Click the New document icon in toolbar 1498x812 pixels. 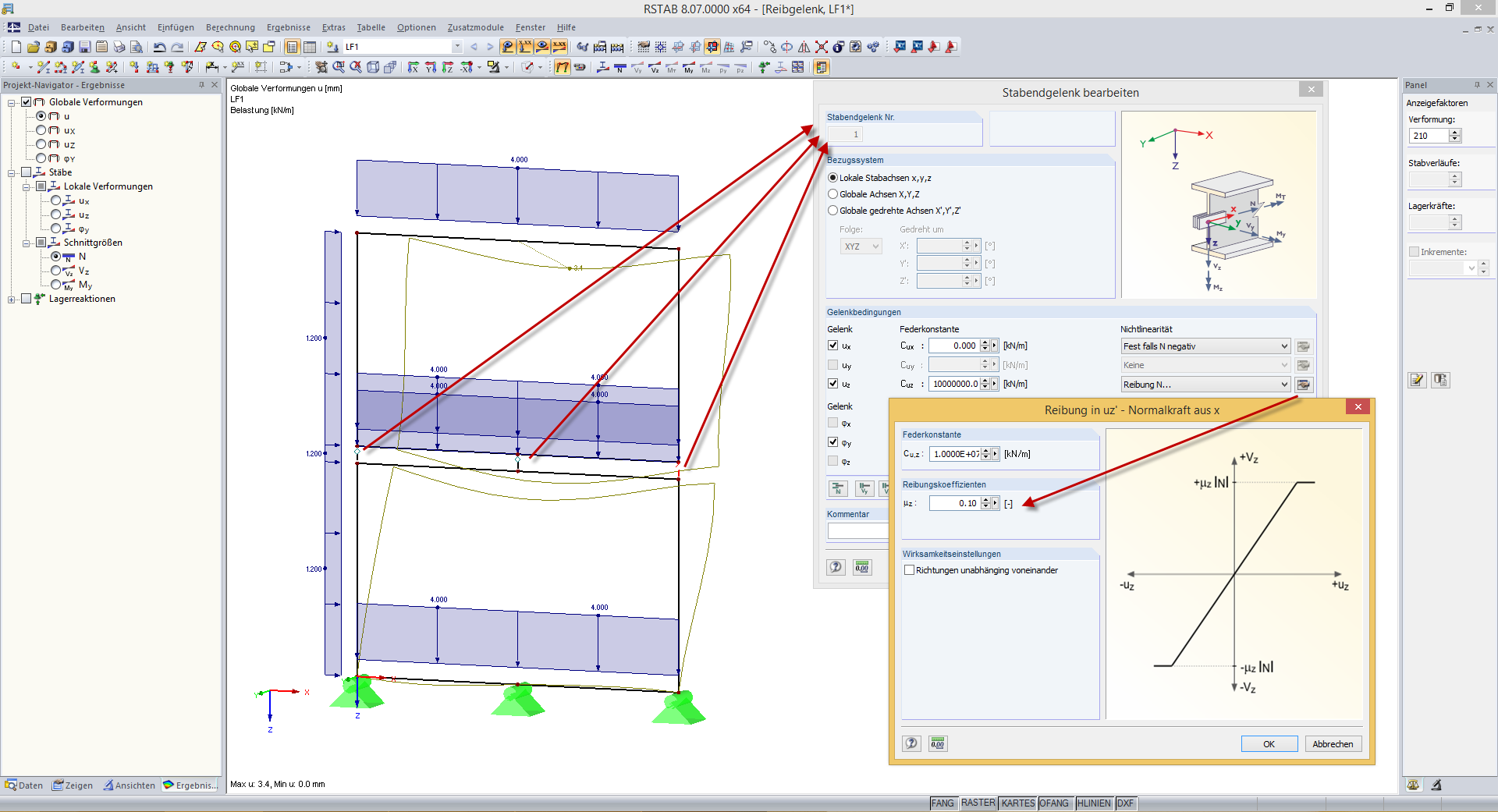(x=16, y=47)
